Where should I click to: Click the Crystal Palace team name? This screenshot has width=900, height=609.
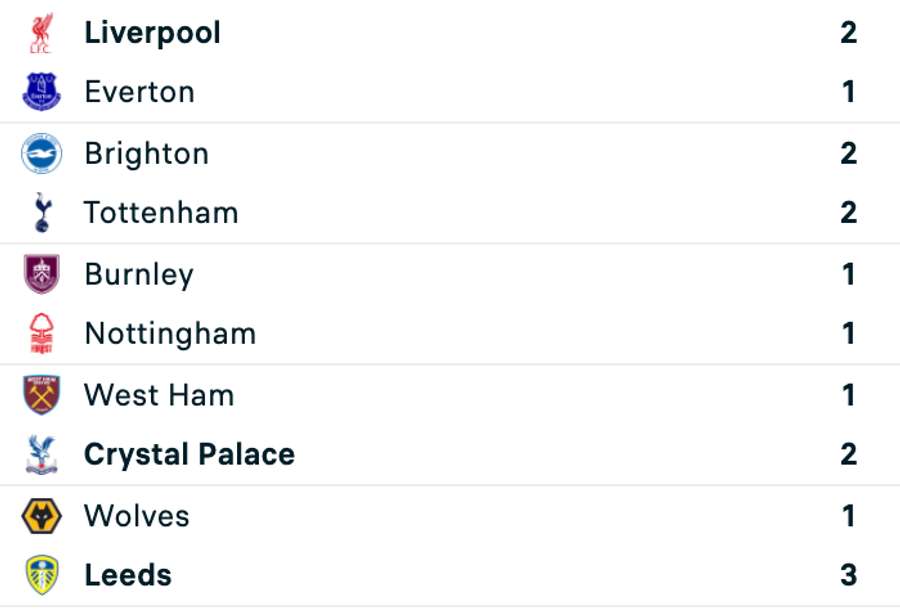click(x=190, y=454)
